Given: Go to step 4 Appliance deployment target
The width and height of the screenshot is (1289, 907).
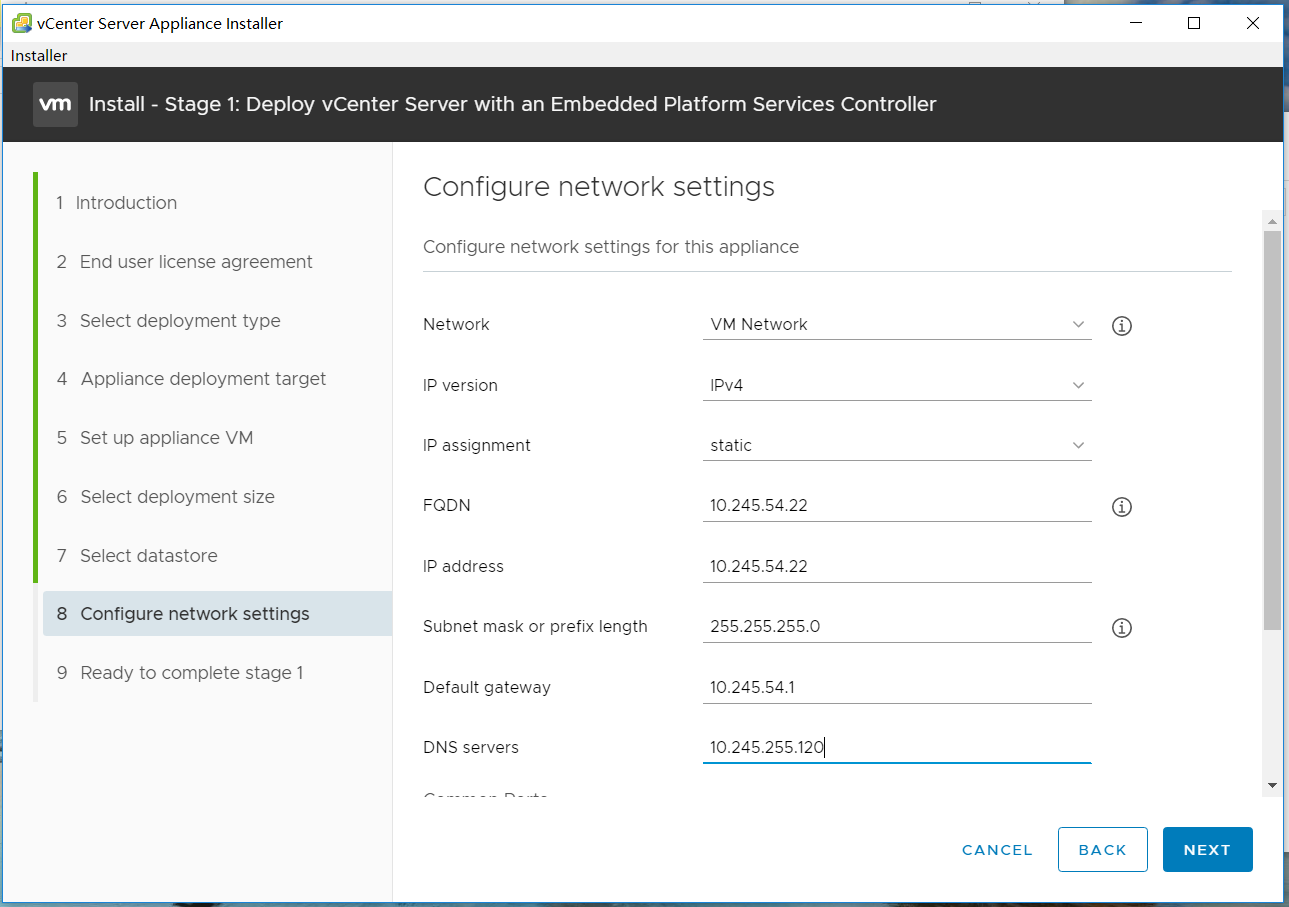Looking at the screenshot, I should (x=191, y=379).
